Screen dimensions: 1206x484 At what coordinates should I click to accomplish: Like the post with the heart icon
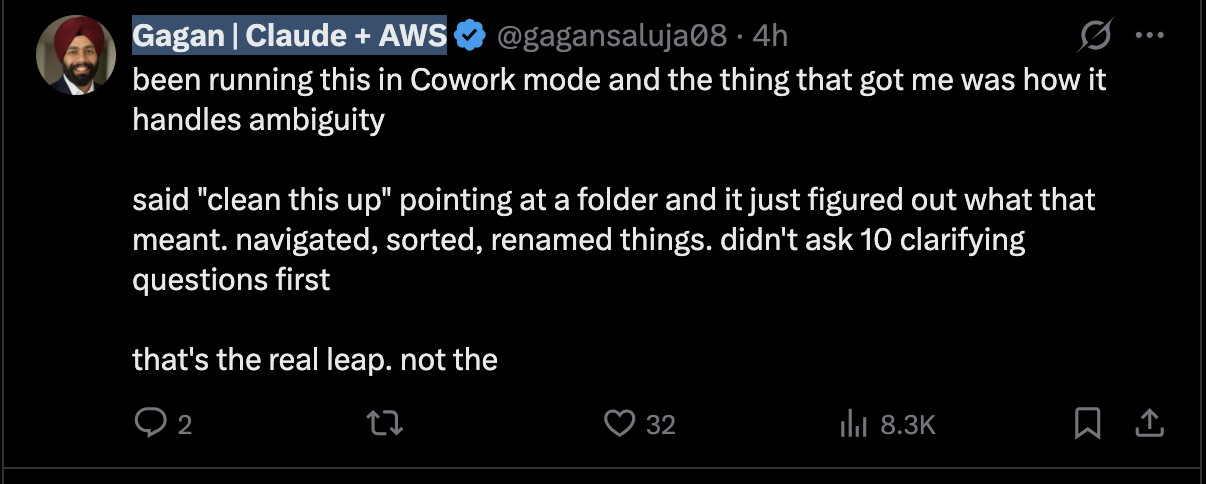(x=620, y=424)
